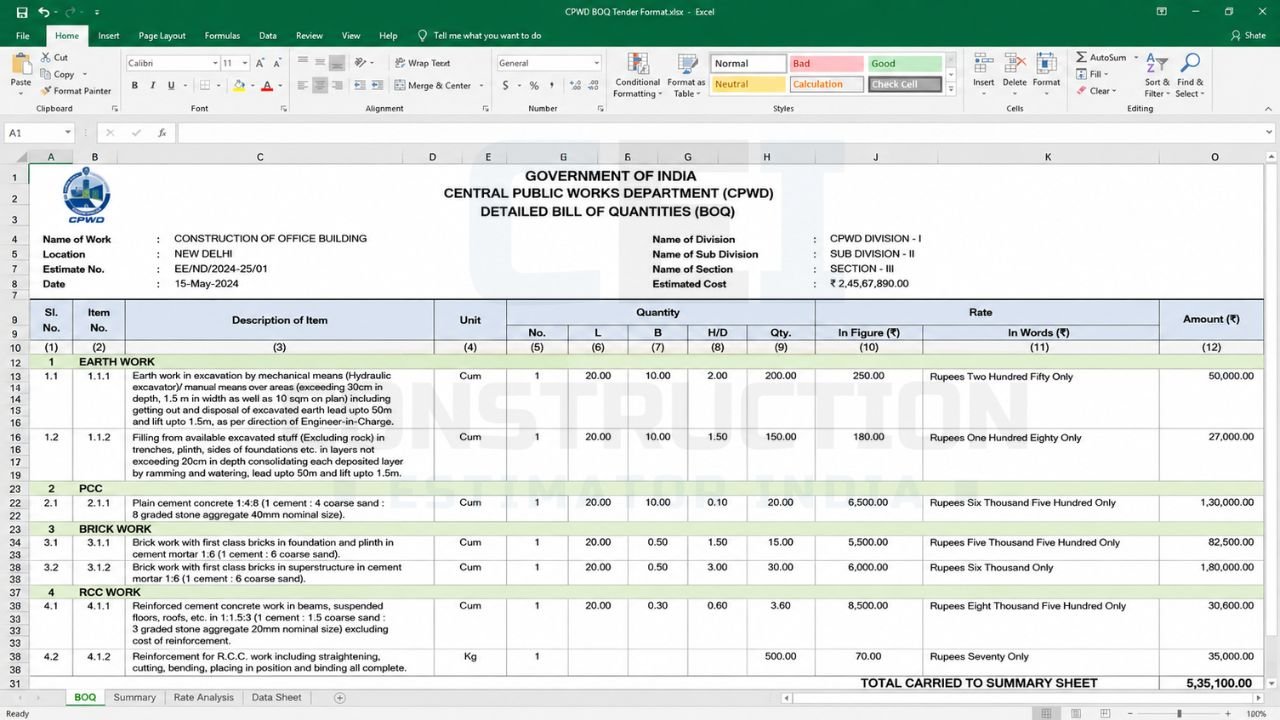Undo the last action
The image size is (1280, 720).
[x=45, y=12]
